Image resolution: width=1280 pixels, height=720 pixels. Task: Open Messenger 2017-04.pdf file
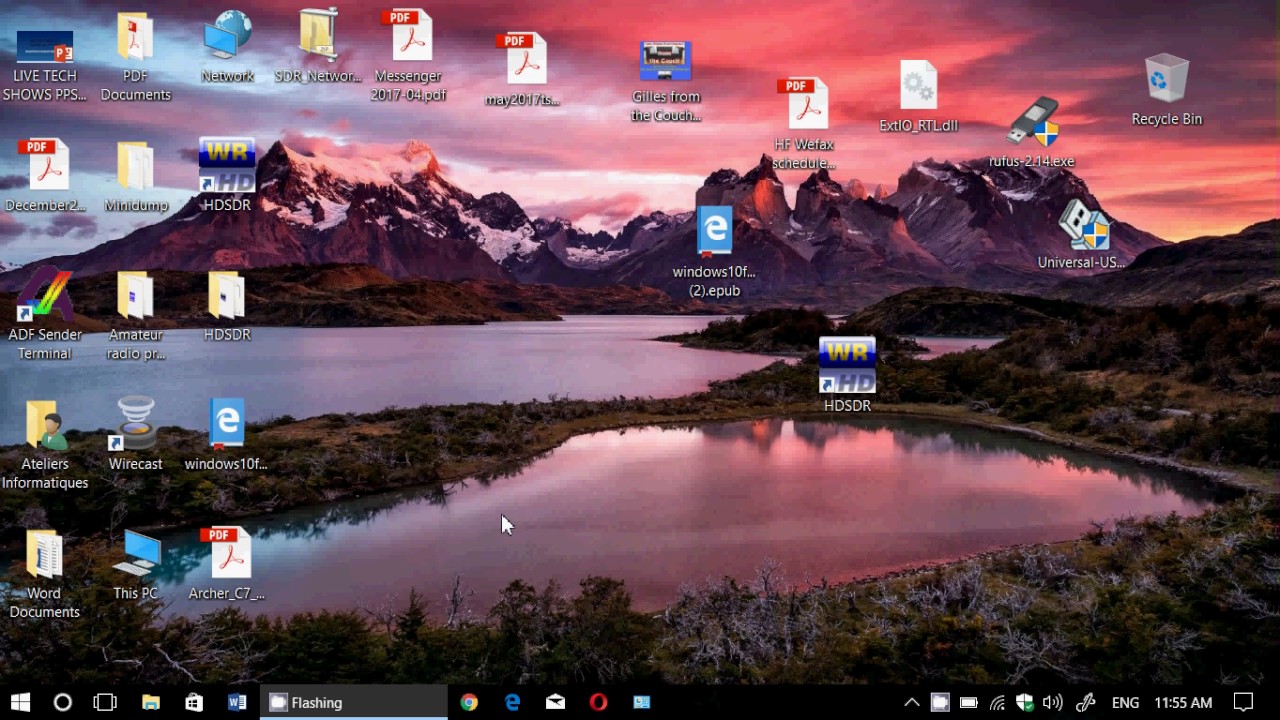[408, 57]
